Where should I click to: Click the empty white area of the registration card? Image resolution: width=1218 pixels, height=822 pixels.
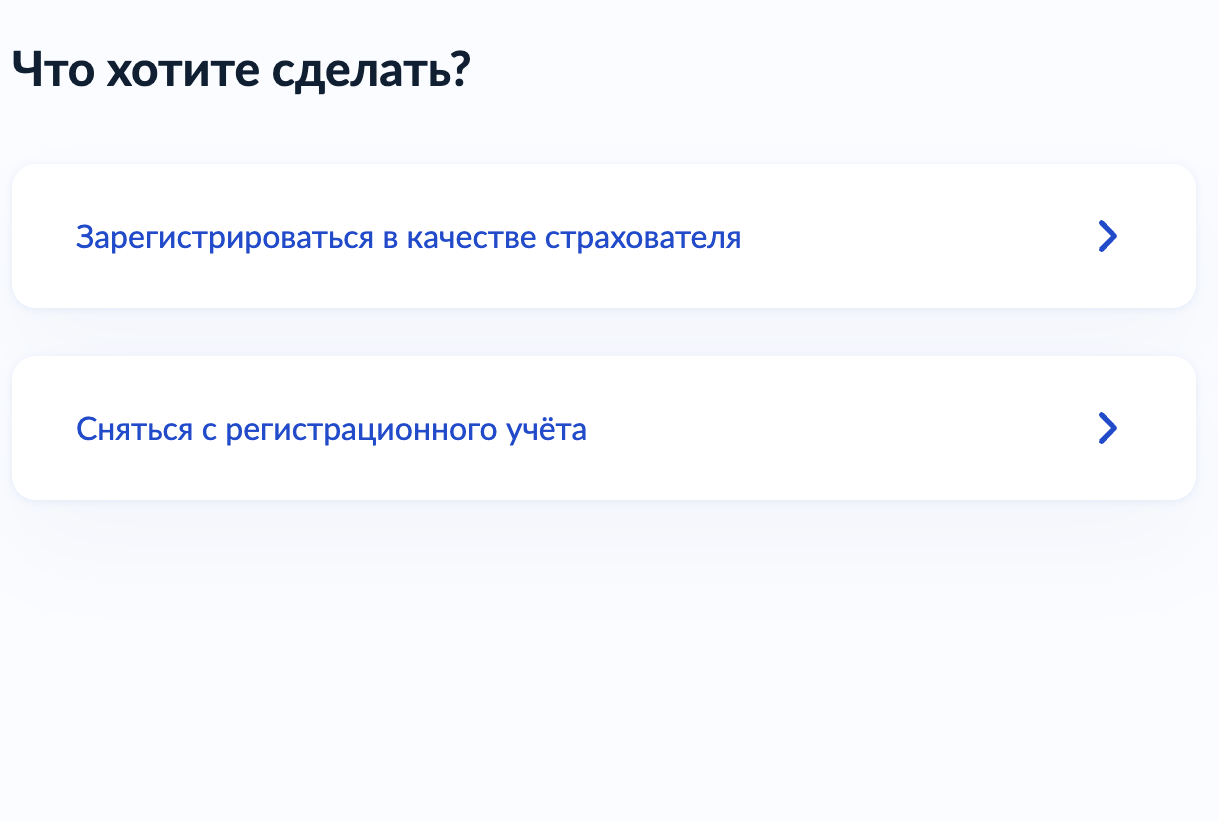[900, 237]
